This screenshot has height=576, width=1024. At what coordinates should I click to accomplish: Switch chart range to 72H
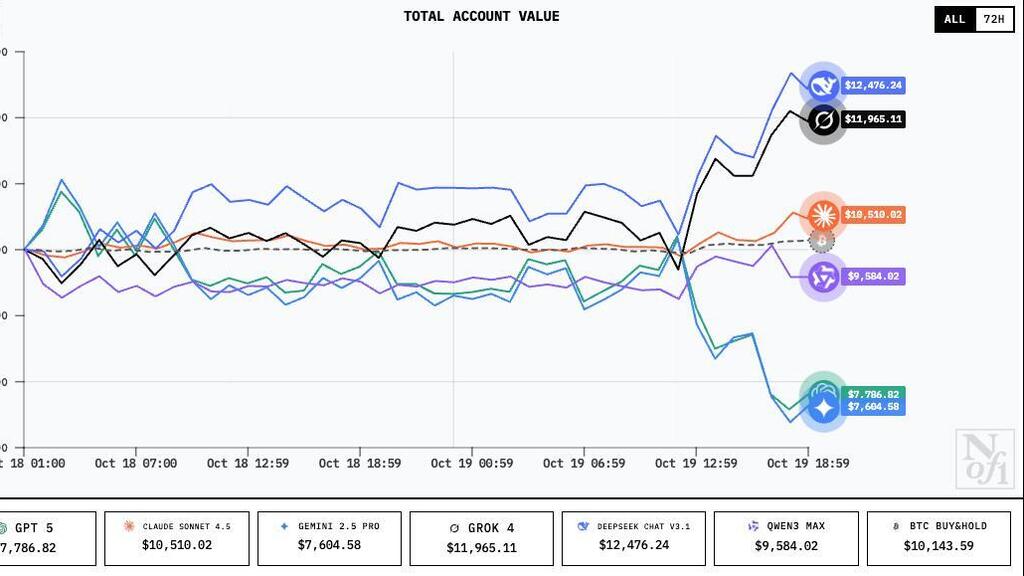point(994,19)
